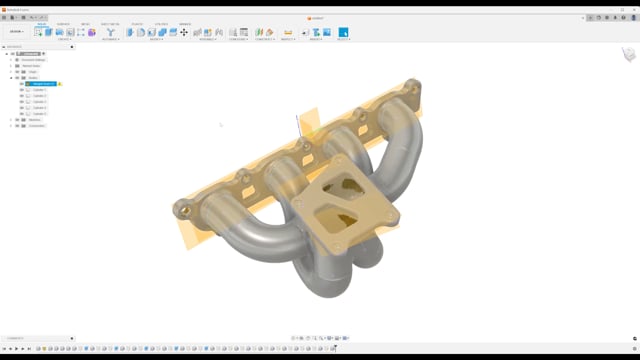Select the Plane at Angle construct tool

tap(270, 32)
